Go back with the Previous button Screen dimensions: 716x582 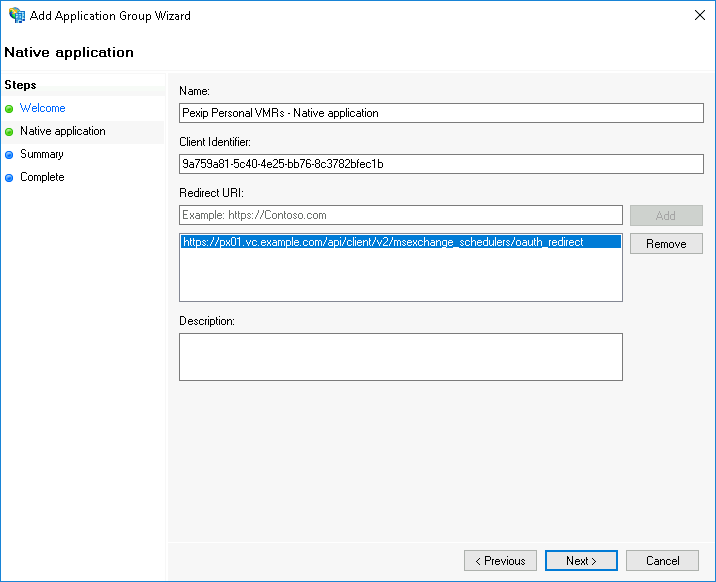[500, 561]
